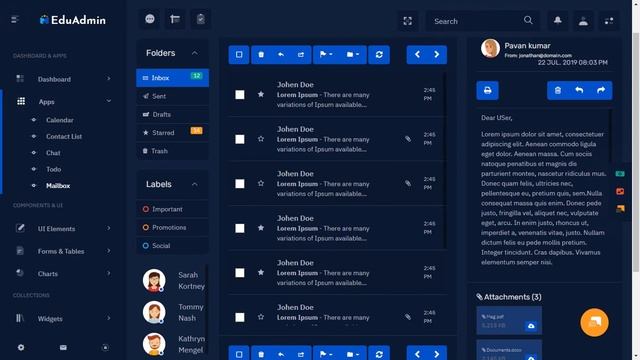Check the fourth Johen Doe email
Screen dimensions: 640x360
coord(240,228)
